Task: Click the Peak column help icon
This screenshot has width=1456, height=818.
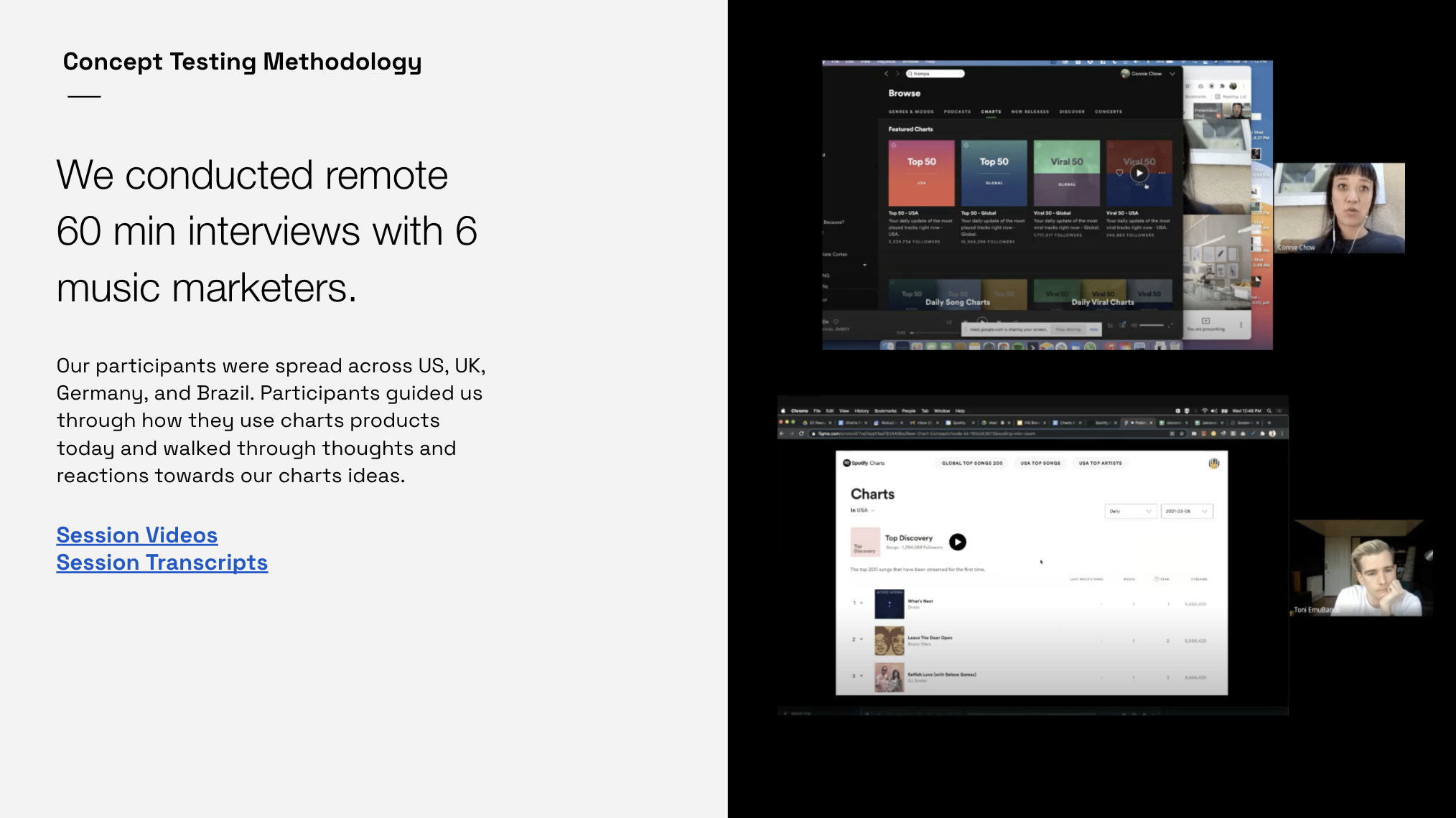Action: [x=1156, y=578]
